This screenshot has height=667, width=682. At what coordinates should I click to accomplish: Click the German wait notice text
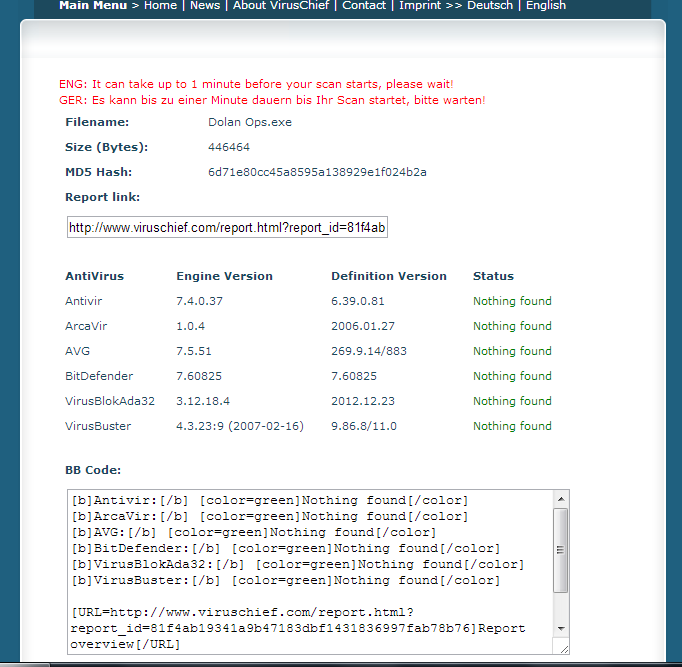[272, 100]
